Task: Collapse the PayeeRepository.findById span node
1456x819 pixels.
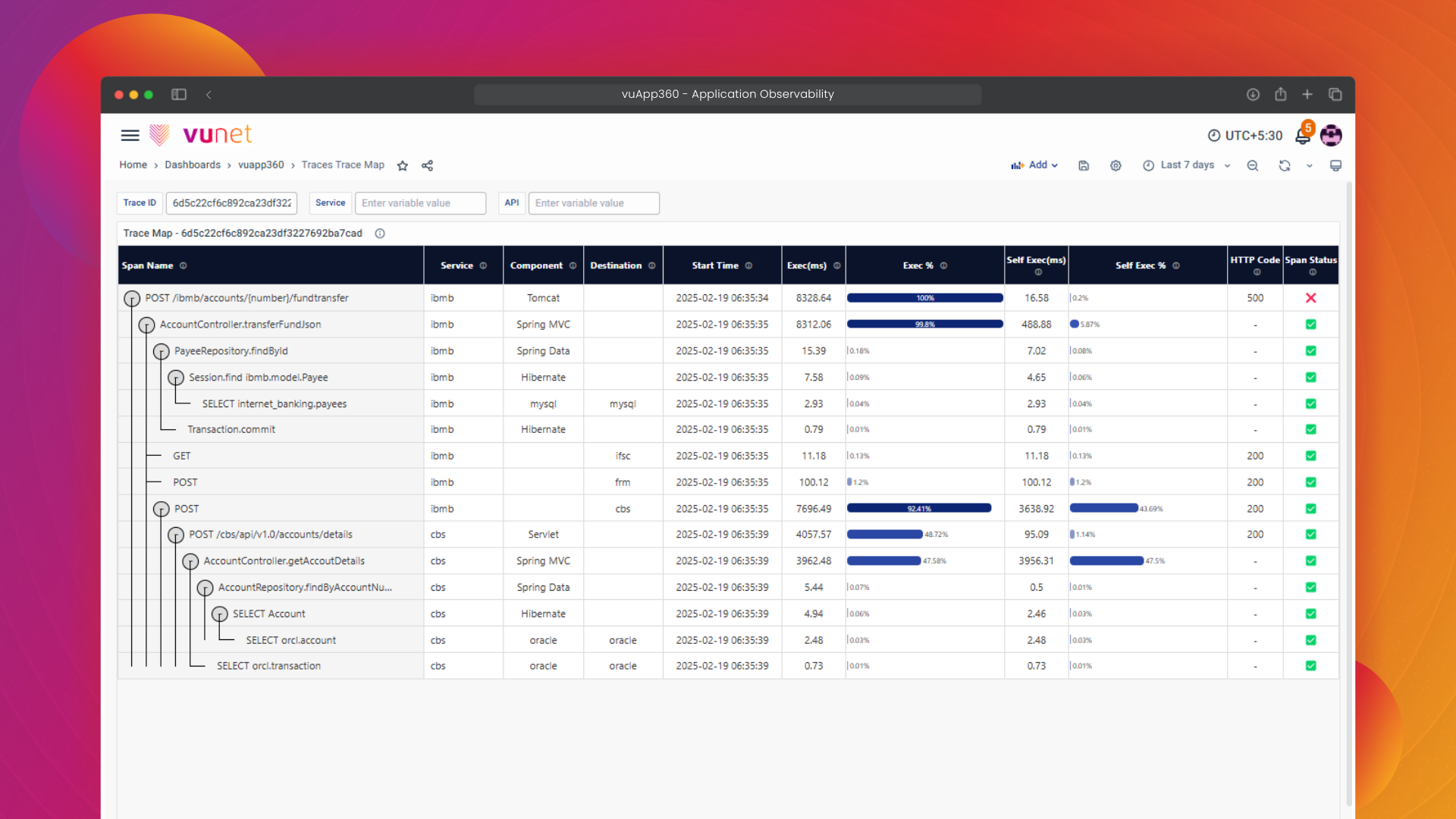Action: click(161, 351)
